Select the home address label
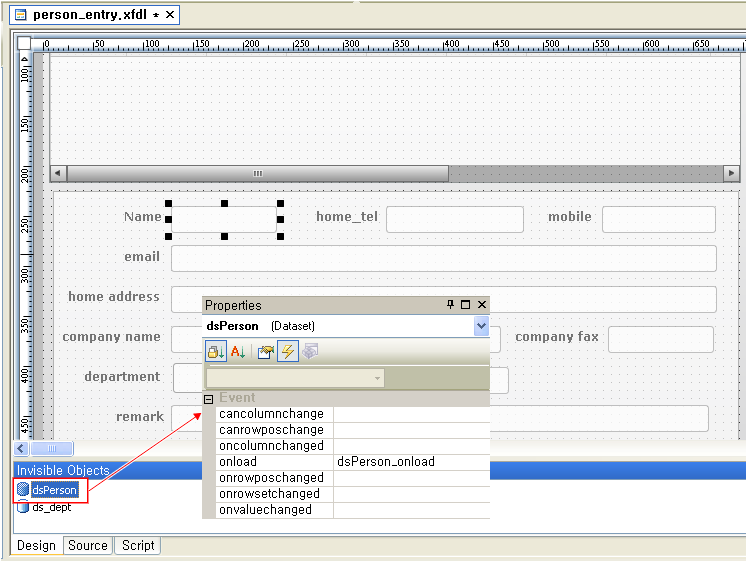747x562 pixels. (x=114, y=297)
